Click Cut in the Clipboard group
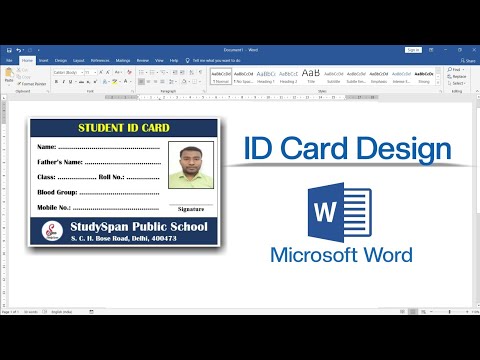Screen dimensions: 480x360 (23, 70)
